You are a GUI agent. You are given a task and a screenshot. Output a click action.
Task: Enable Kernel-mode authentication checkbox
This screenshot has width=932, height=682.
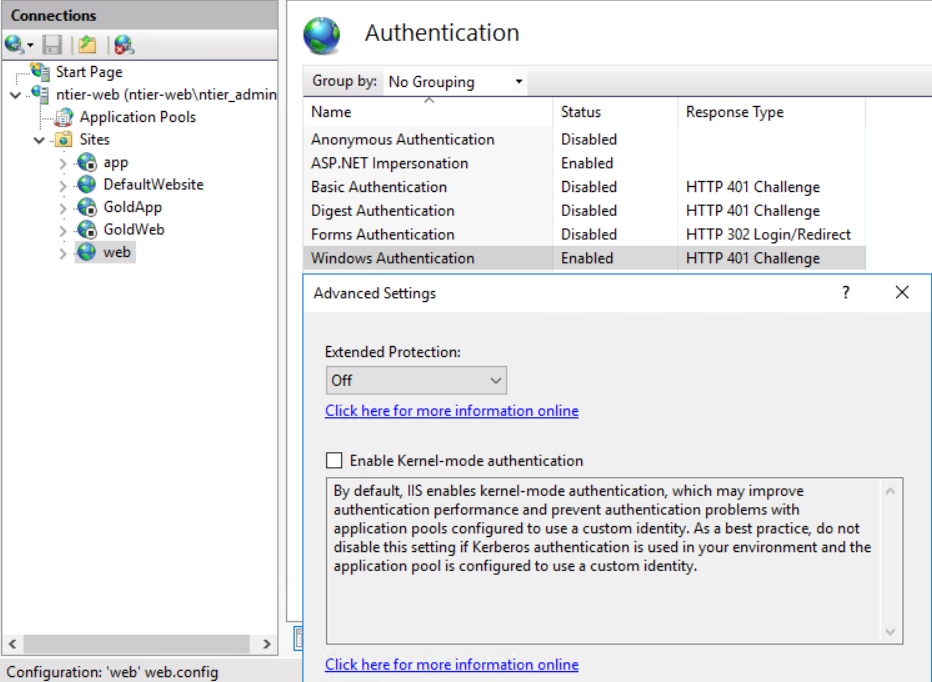pyautogui.click(x=334, y=461)
